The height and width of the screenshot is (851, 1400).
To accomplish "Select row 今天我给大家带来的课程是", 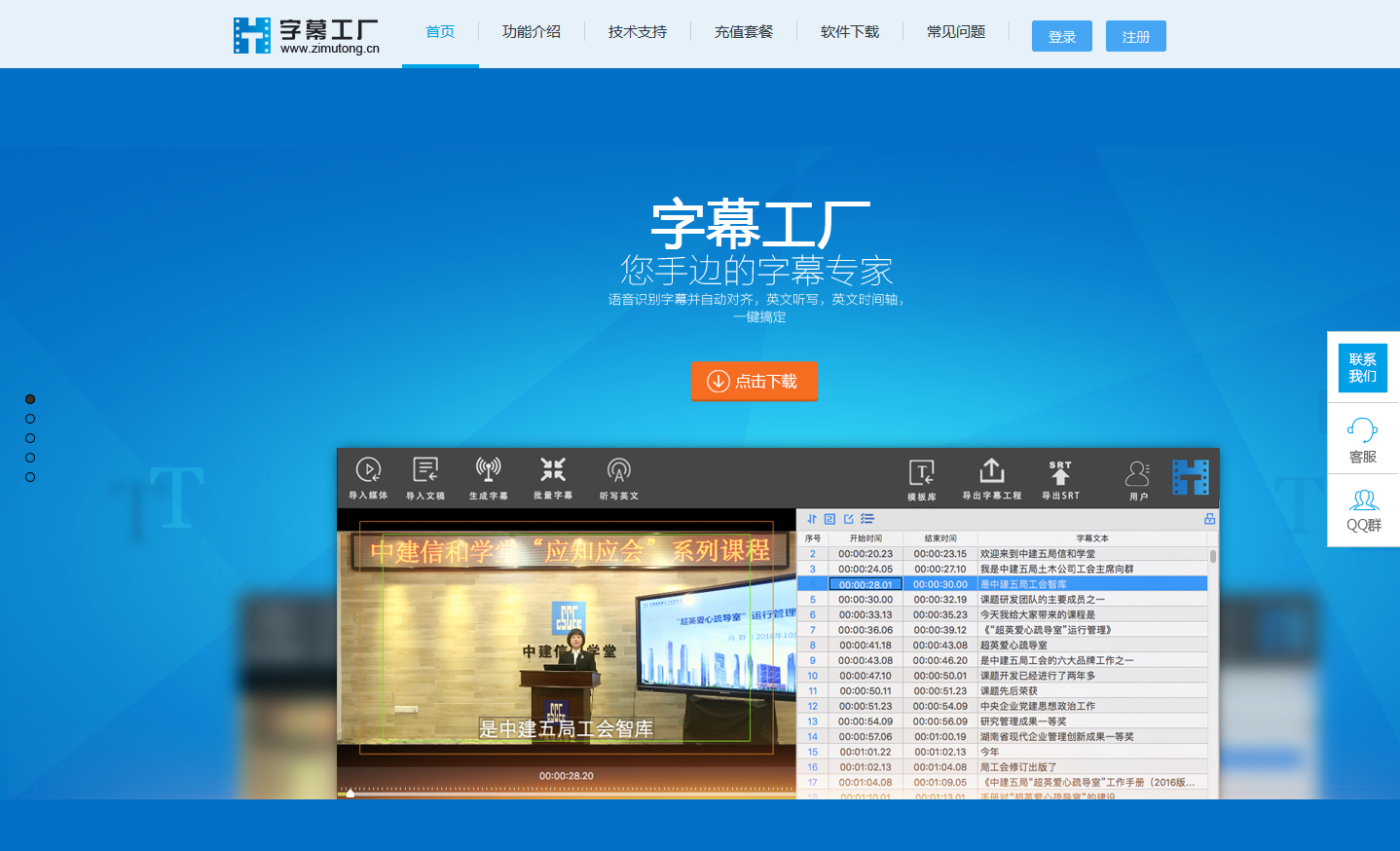I will pos(1003,614).
